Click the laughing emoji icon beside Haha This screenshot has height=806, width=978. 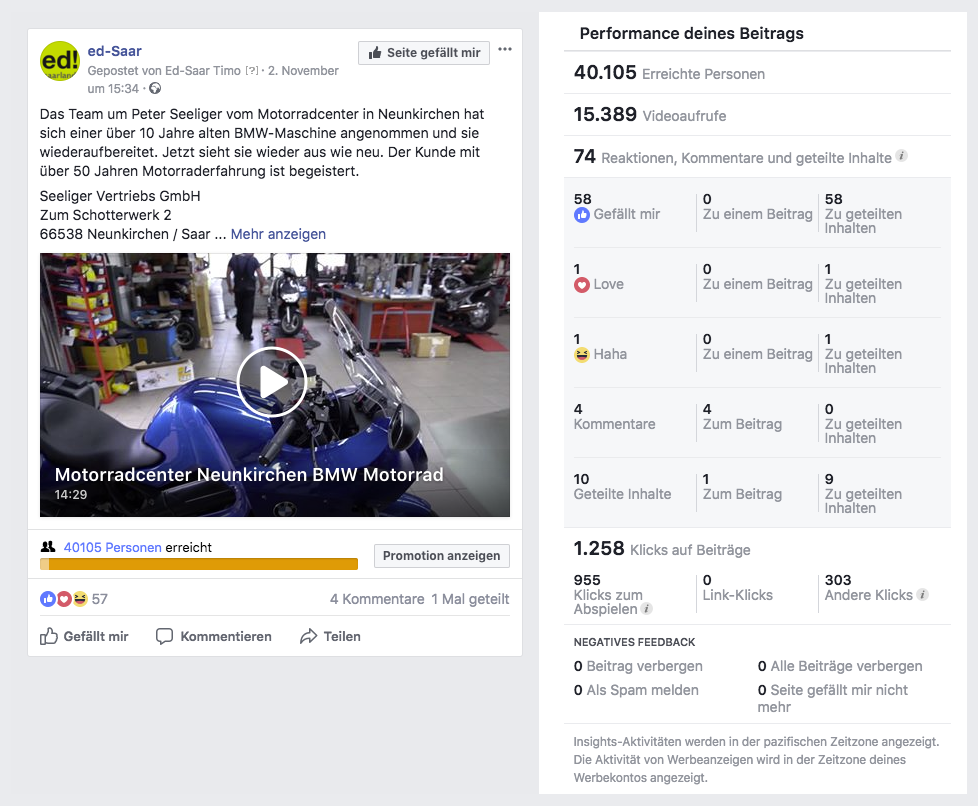click(x=581, y=355)
